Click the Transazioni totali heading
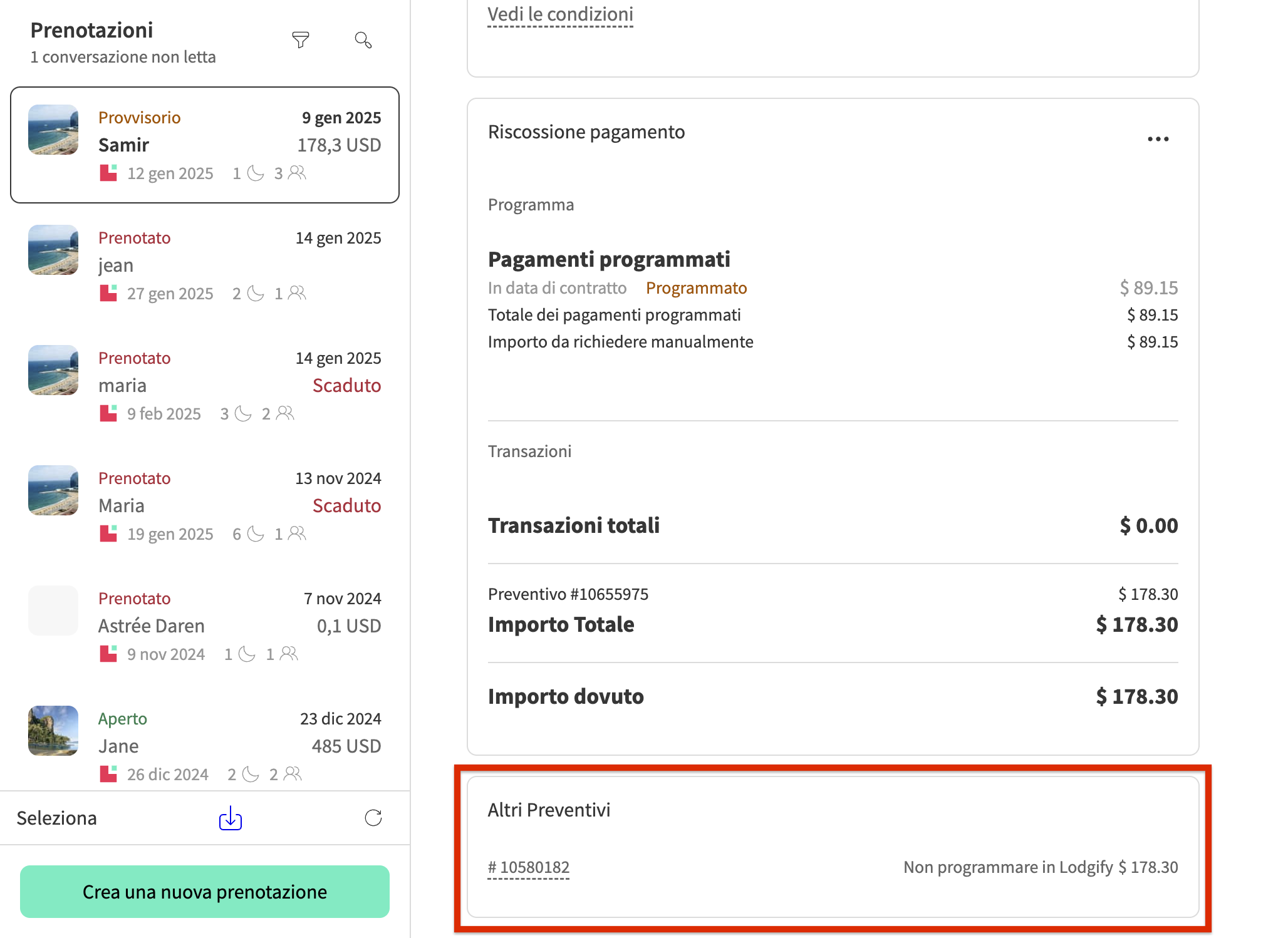 574,525
